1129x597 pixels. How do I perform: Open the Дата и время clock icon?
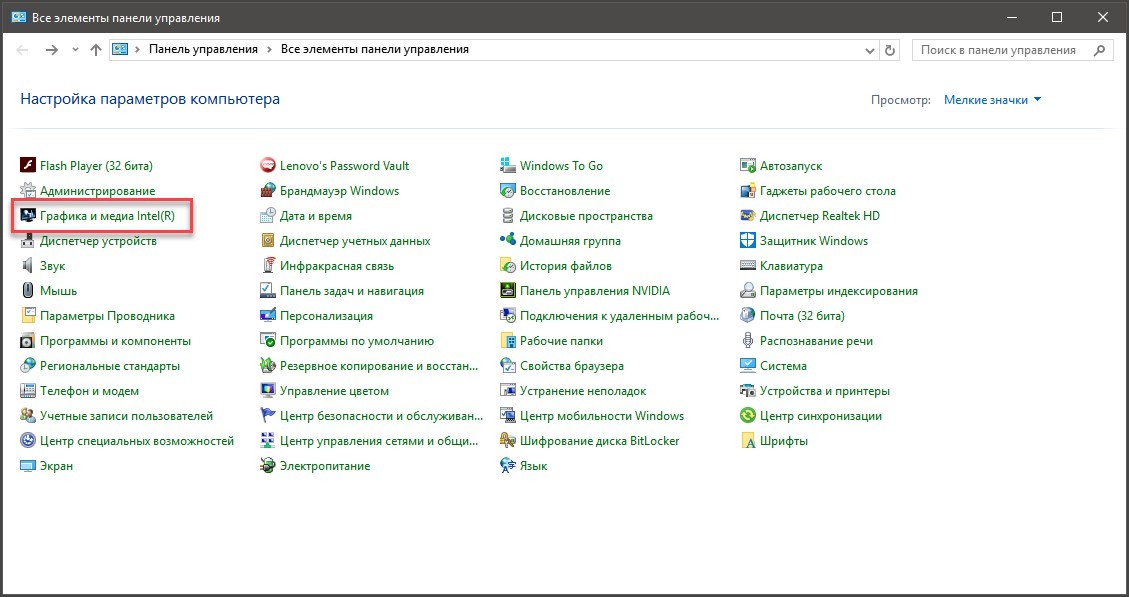click(268, 216)
